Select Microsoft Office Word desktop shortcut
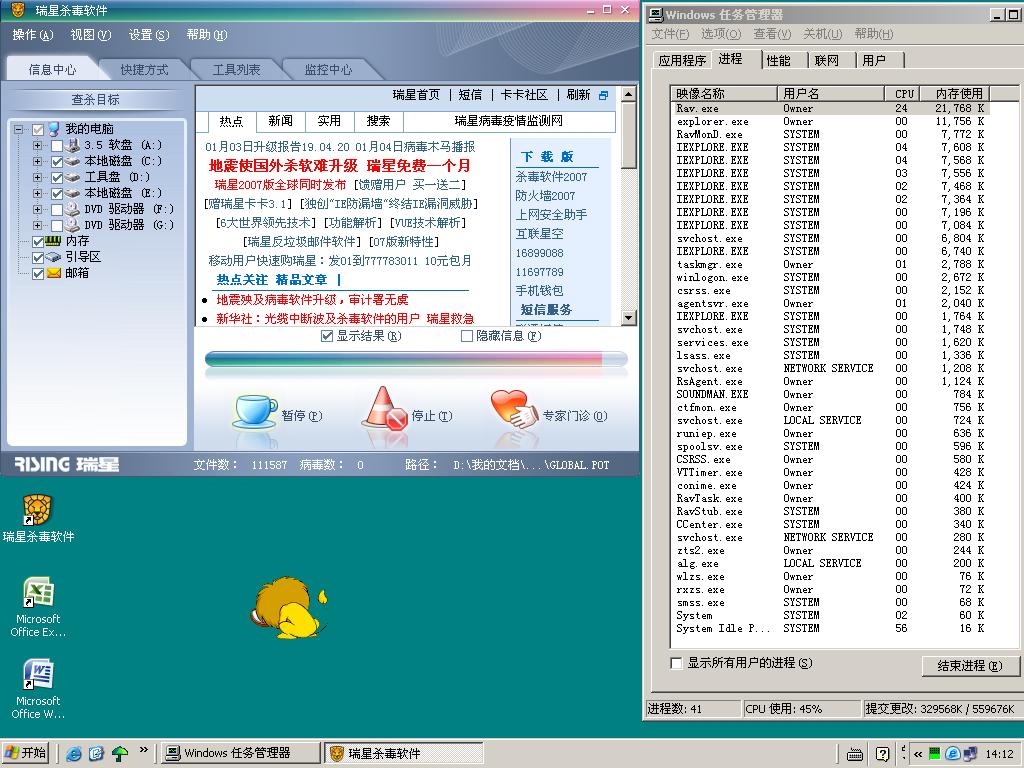 tap(38, 689)
